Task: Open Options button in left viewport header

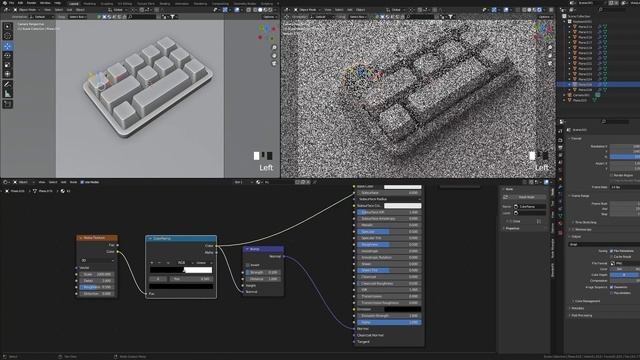Action: click(x=269, y=17)
